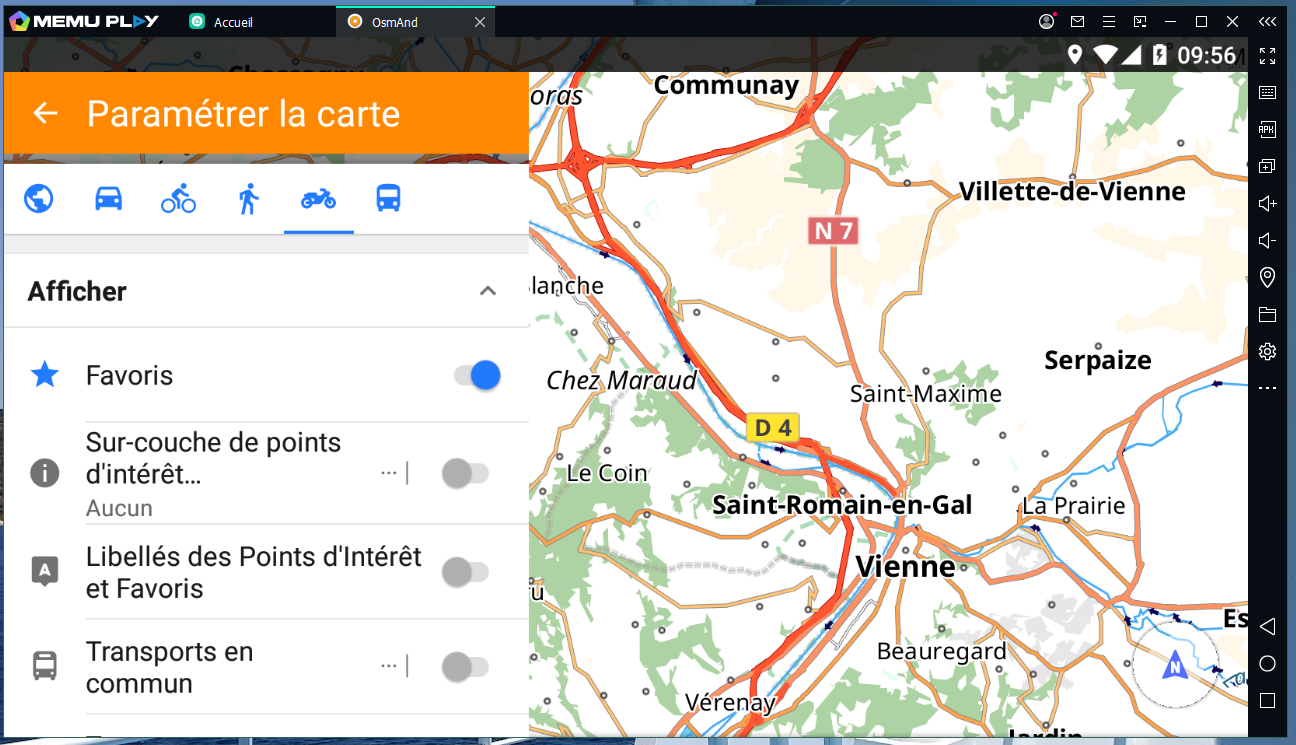Select the car profile icon
1296x745 pixels.
click(x=108, y=199)
